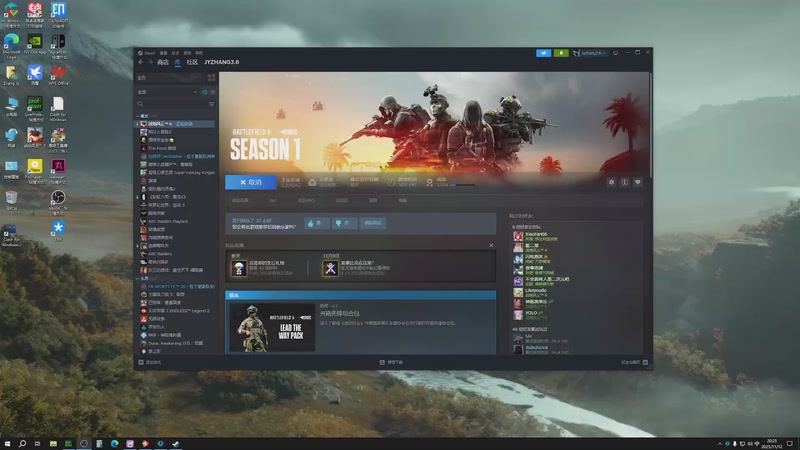
Task: Click the taskbar clock and date
Action: pos(771,444)
